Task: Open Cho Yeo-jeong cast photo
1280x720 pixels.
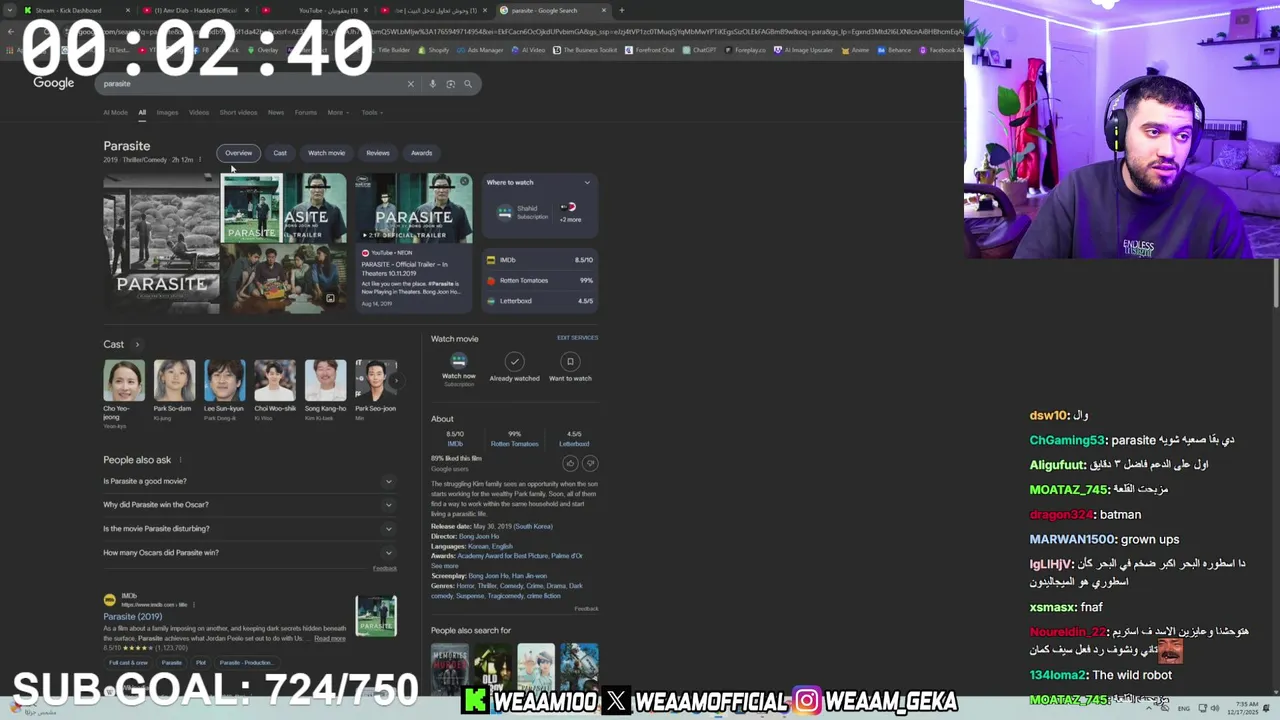Action: (124, 380)
